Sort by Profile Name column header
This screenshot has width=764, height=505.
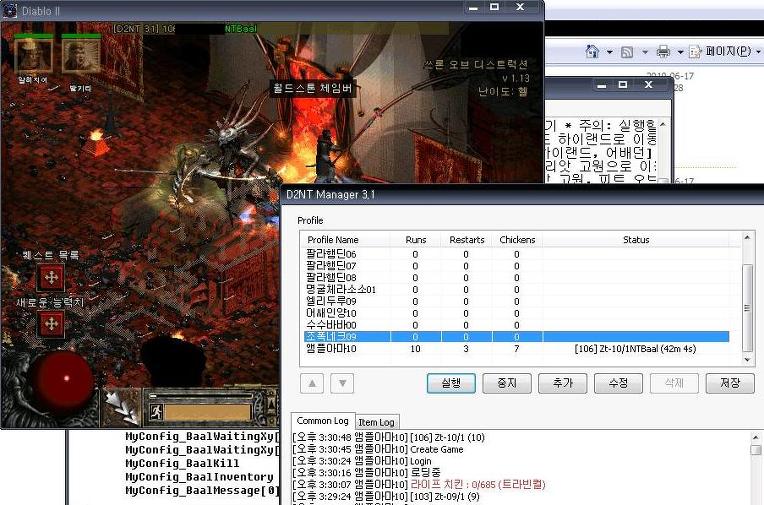[x=345, y=240]
